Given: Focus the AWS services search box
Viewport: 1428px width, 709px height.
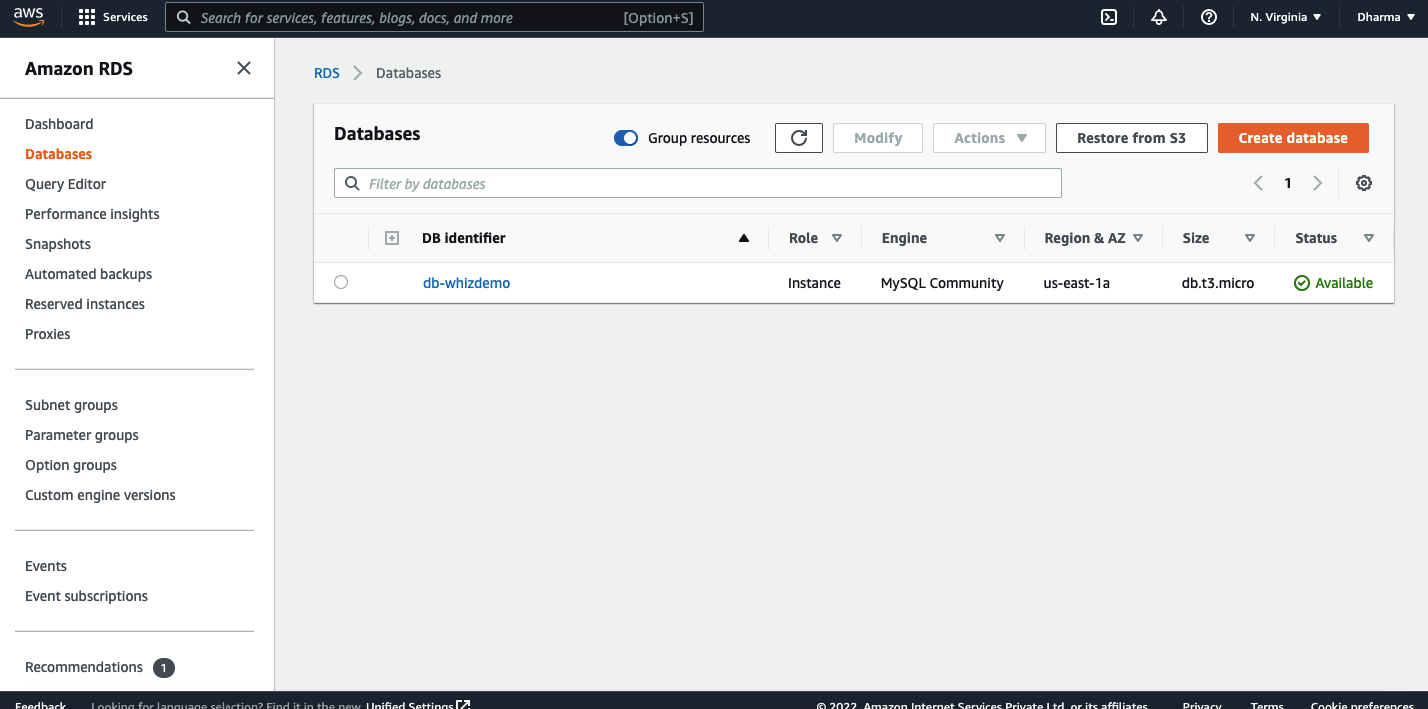Looking at the screenshot, I should coord(434,17).
